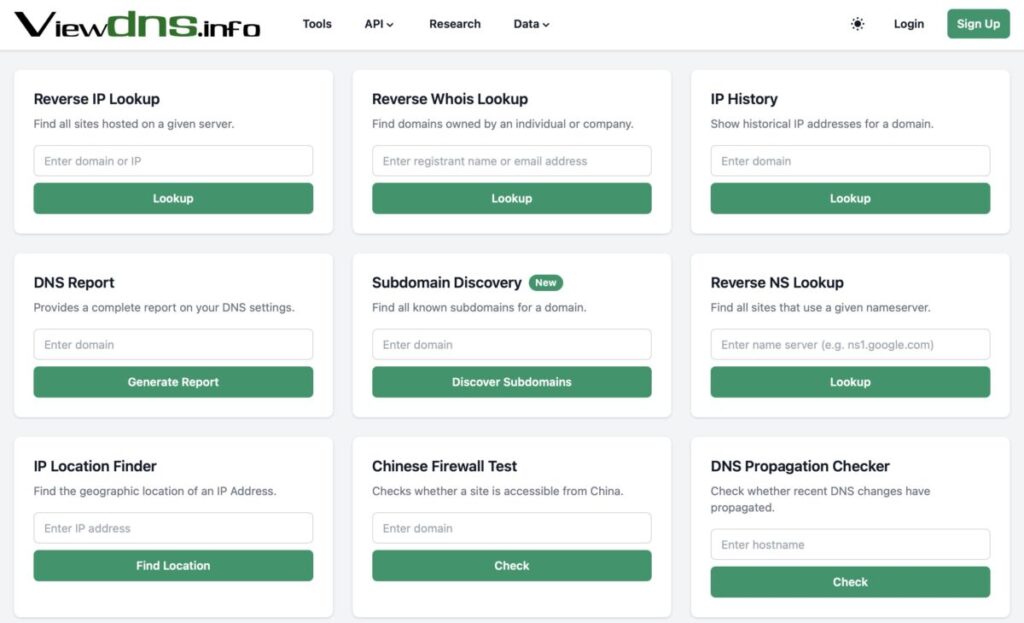Viewport: 1024px width, 623px height.
Task: Focus the registrant name or email field
Action: pyautogui.click(x=511, y=161)
